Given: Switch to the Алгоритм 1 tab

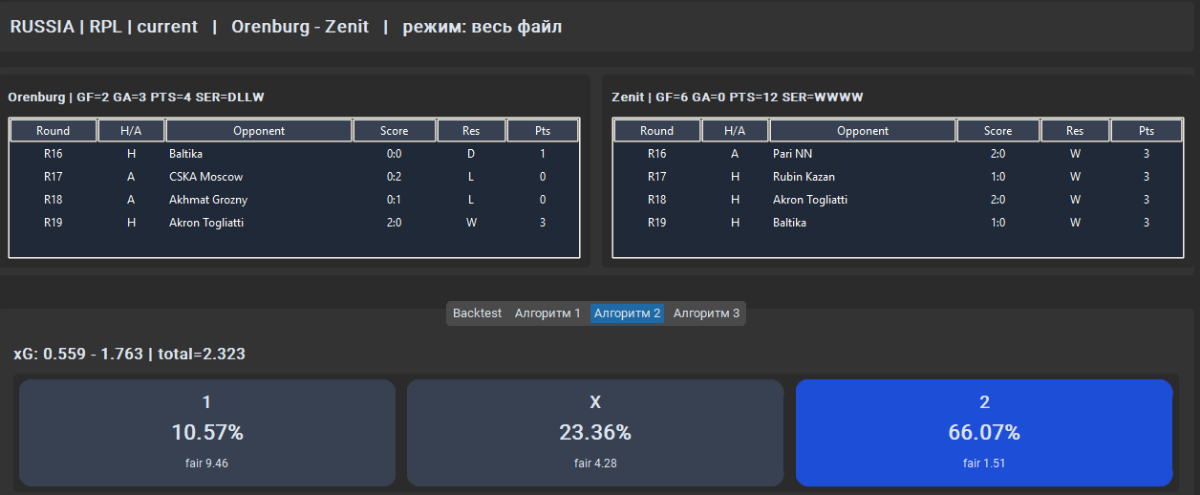Looking at the screenshot, I should 547,313.
